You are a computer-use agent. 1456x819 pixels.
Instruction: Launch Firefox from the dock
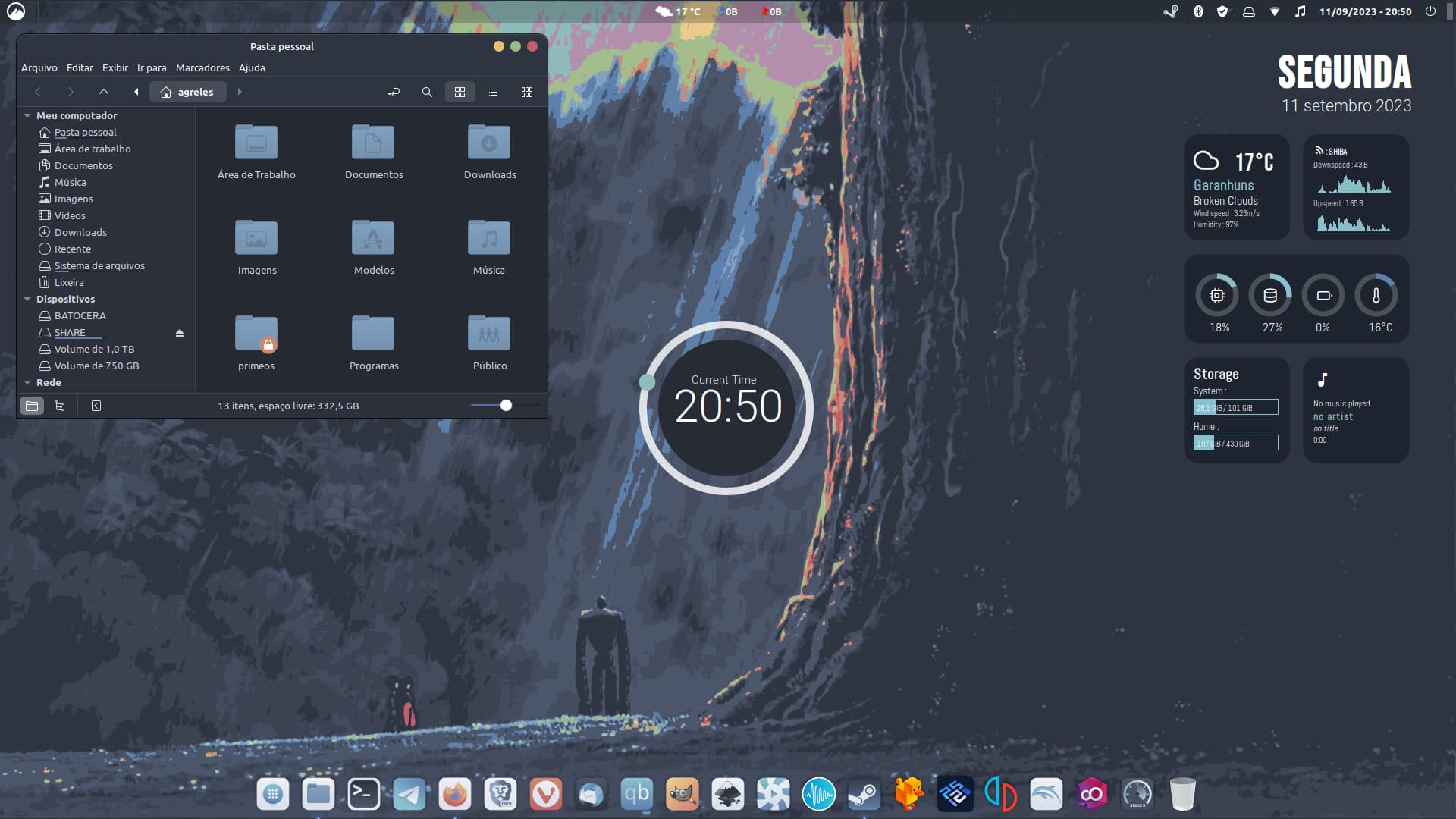point(455,794)
